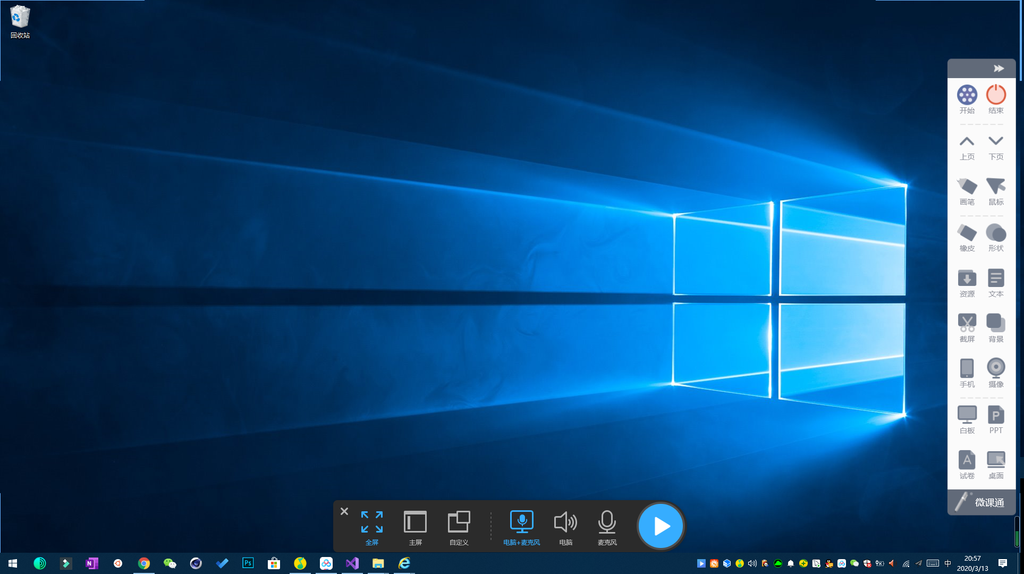
Task: Click the QQ penguin tray icon
Action: click(829, 564)
